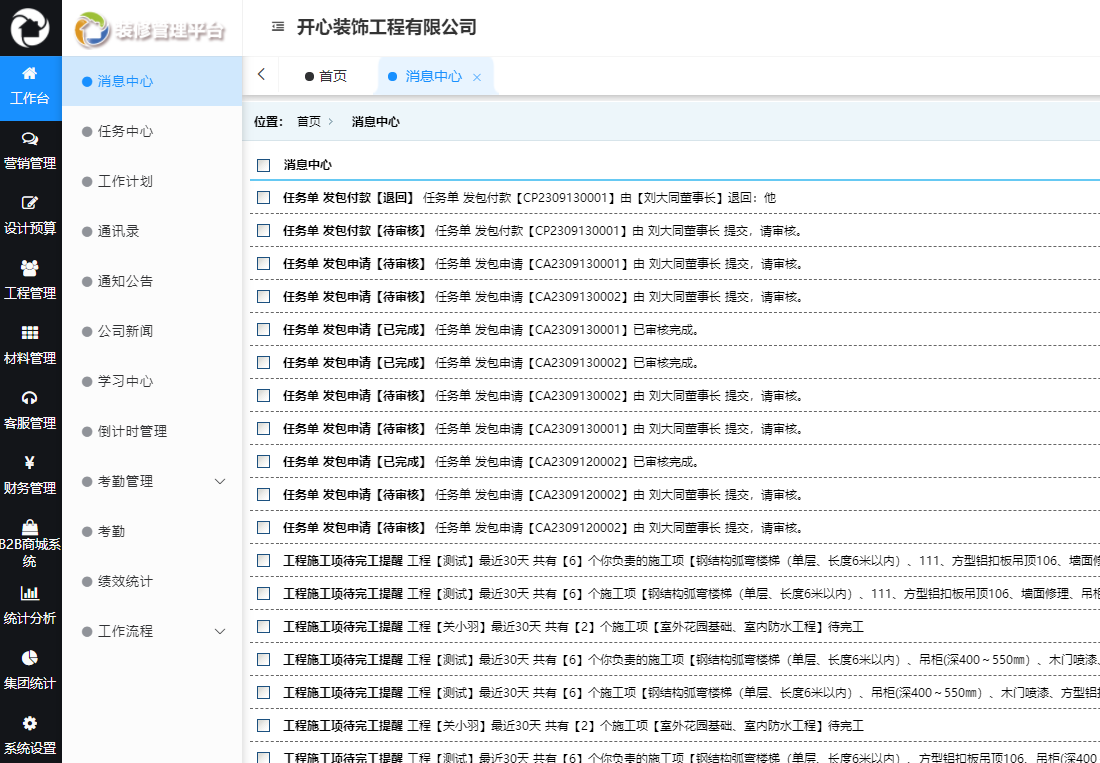Select the 客服管理 headset icon
This screenshot has height=763, width=1100.
click(x=30, y=413)
